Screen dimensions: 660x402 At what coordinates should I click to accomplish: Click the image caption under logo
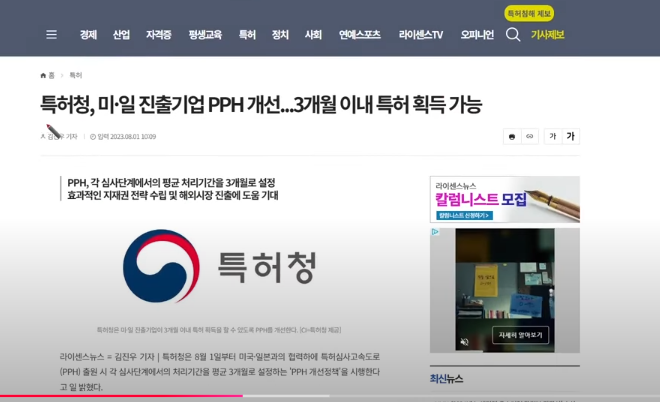pyautogui.click(x=219, y=330)
